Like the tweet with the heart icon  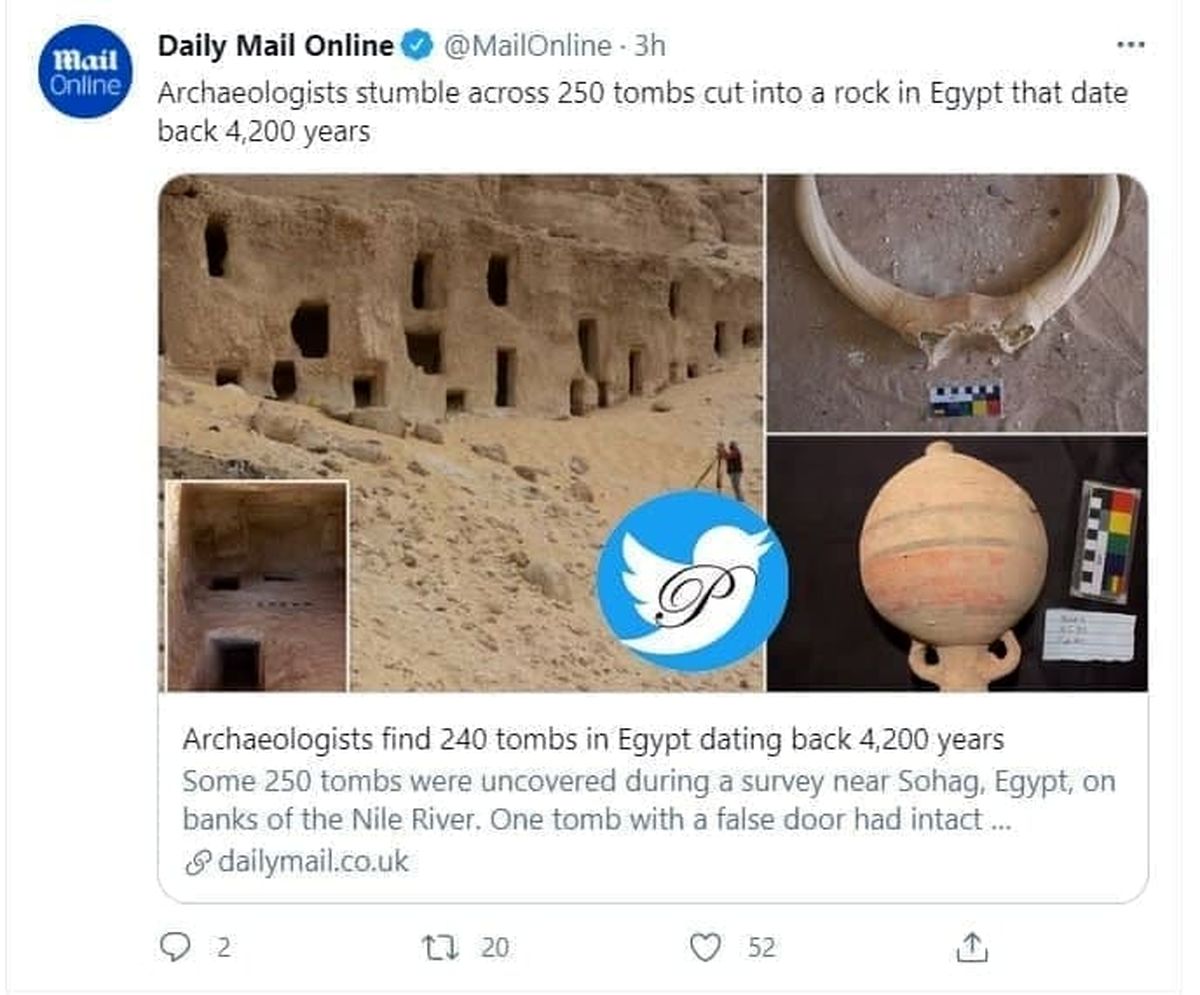click(706, 946)
